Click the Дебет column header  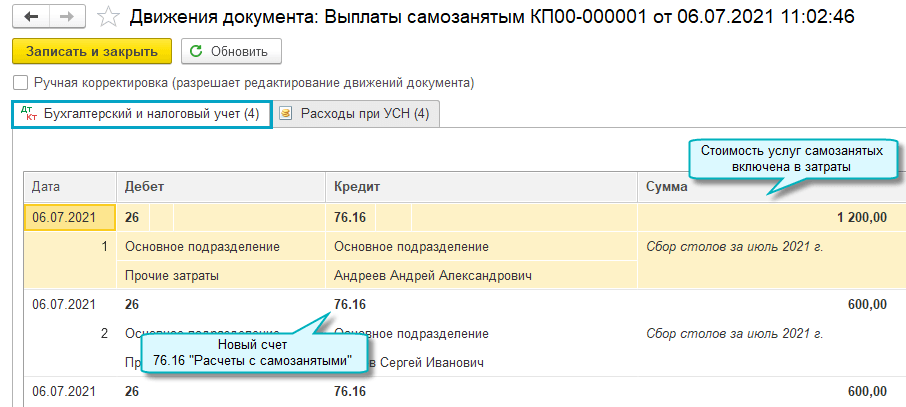pyautogui.click(x=144, y=186)
